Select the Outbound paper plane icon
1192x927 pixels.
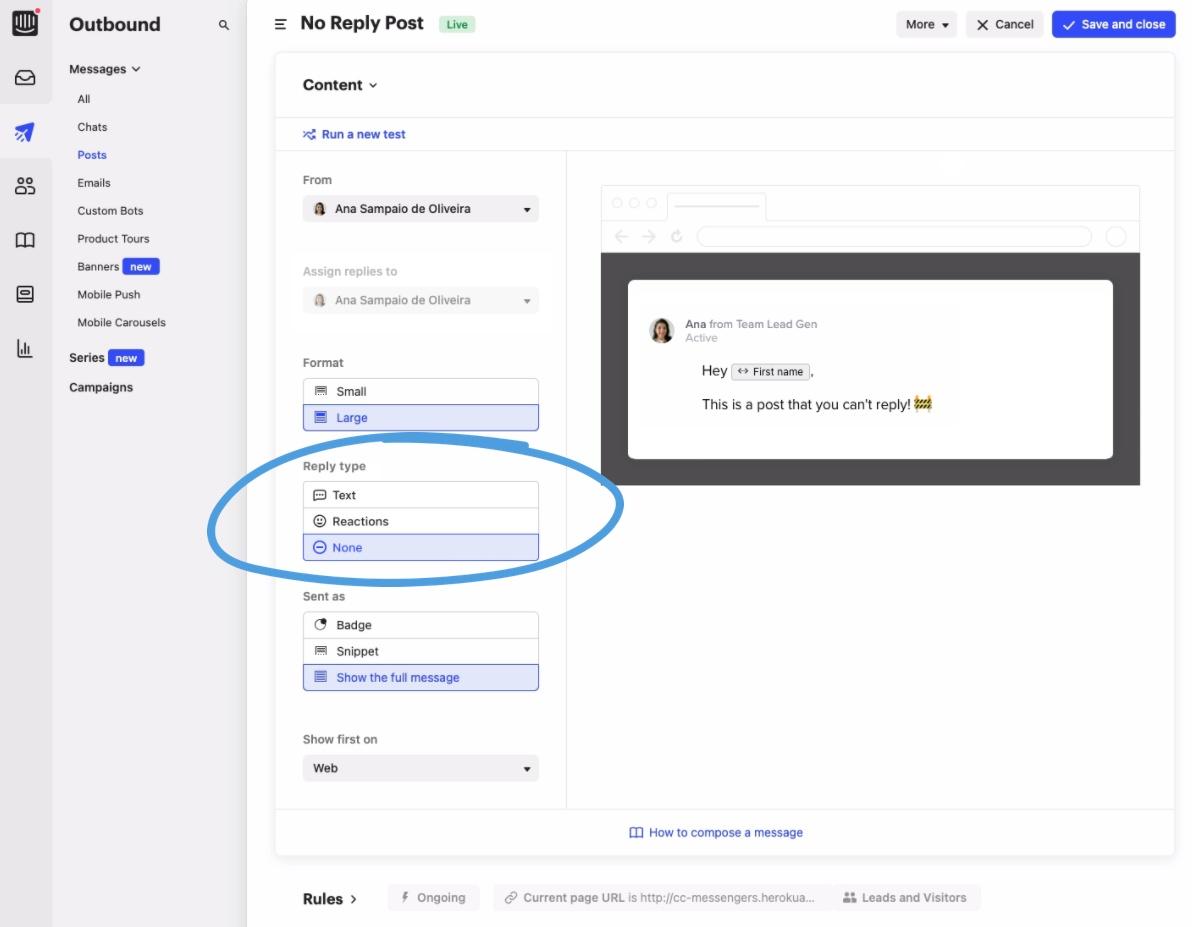[x=25, y=131]
